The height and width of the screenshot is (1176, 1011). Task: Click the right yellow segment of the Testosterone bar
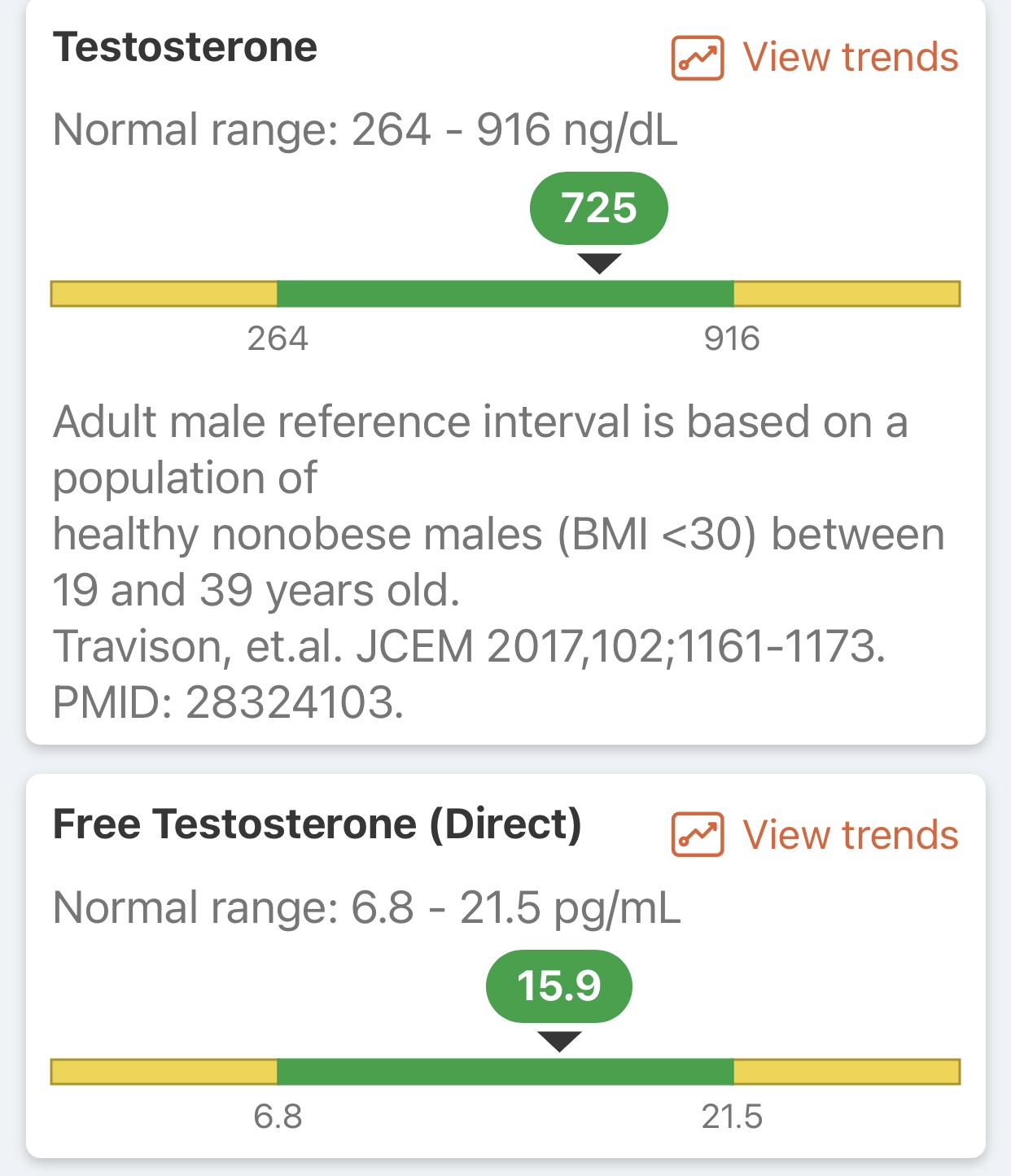(847, 294)
